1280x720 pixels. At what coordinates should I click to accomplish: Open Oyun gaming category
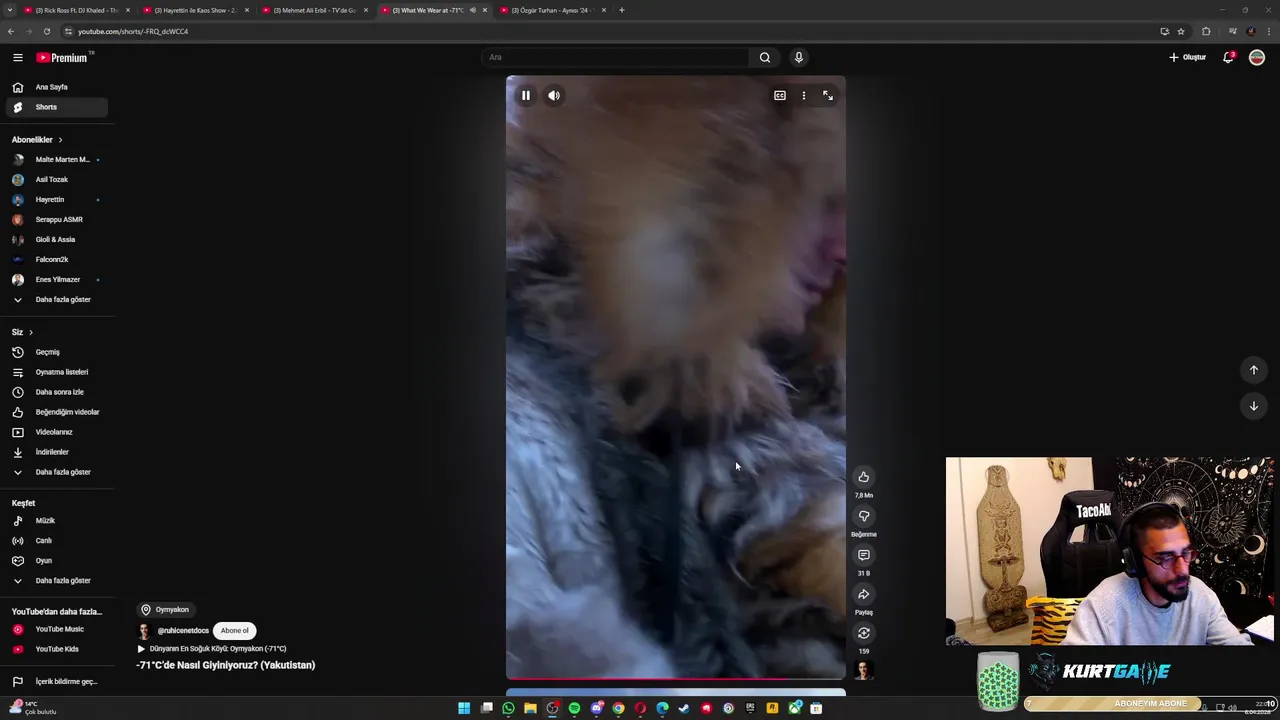click(56, 561)
